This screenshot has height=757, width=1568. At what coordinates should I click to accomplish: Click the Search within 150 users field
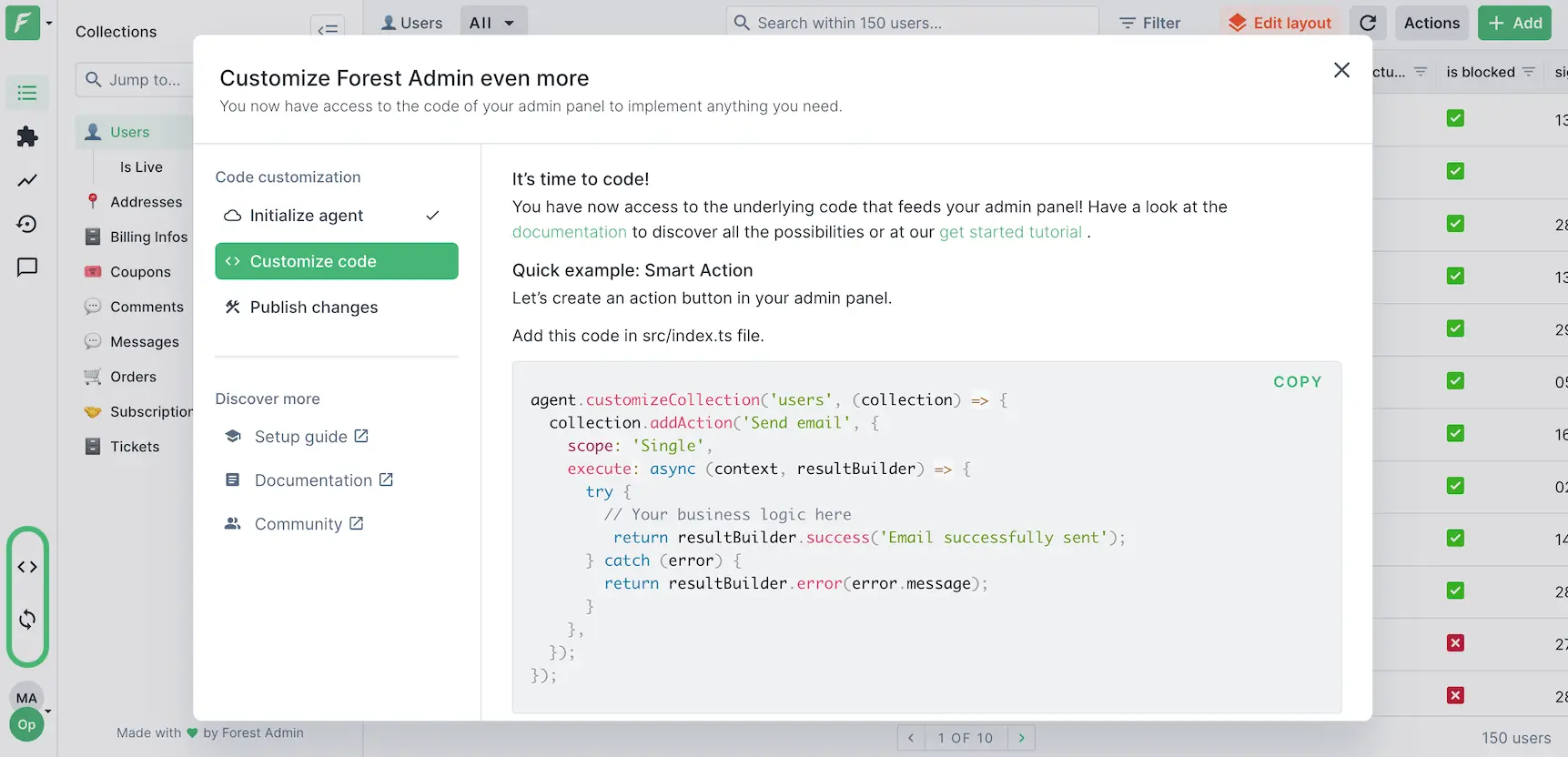coord(913,23)
